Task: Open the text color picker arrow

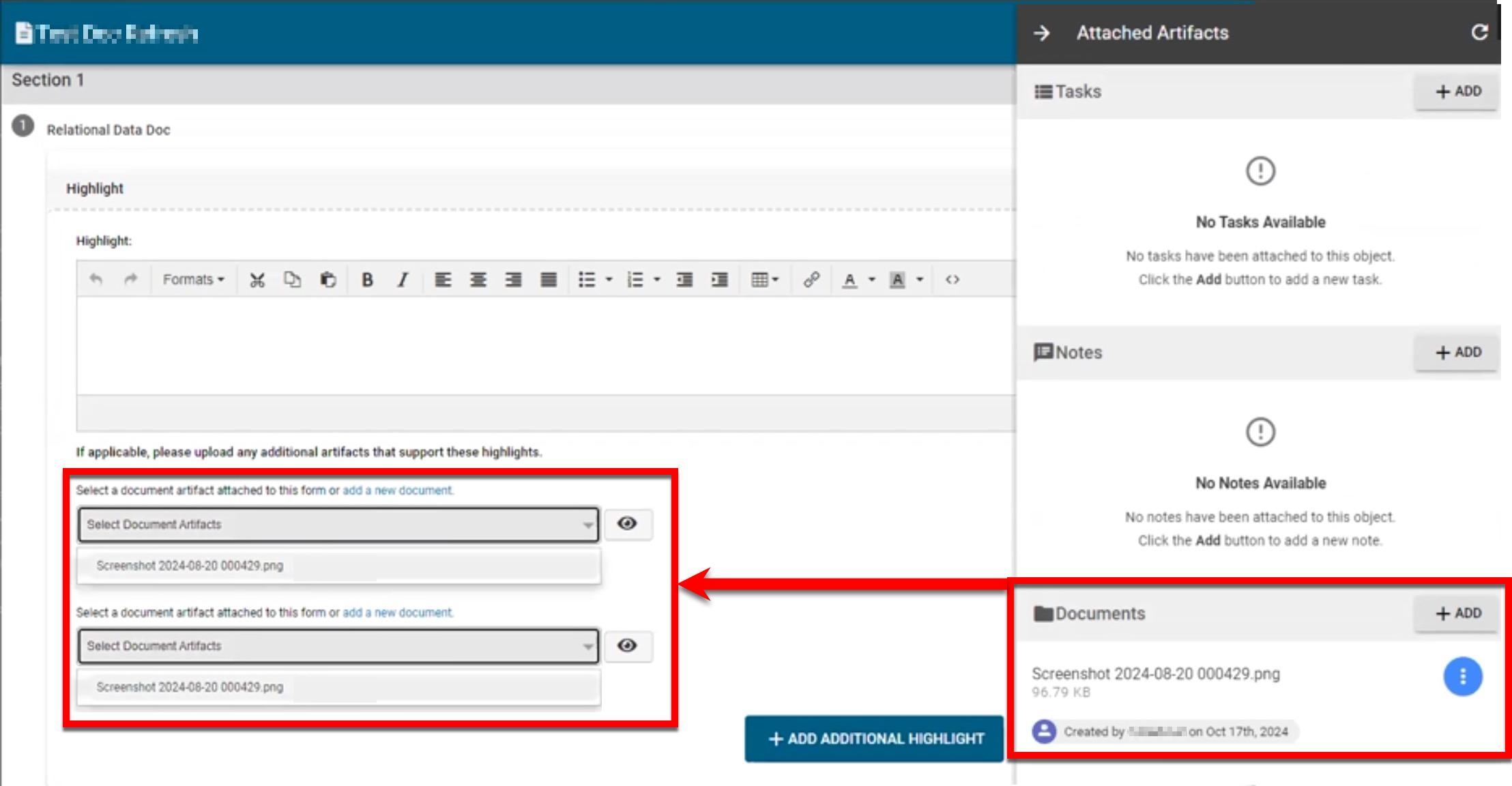Action: pyautogui.click(x=871, y=280)
